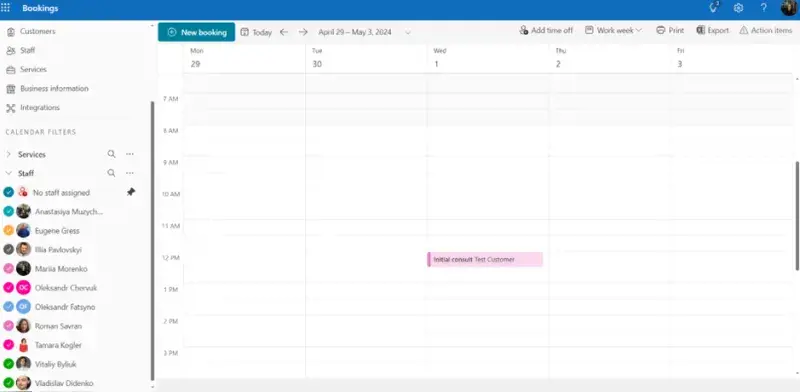The image size is (800, 392).
Task: Open Action items
Action: point(765,31)
